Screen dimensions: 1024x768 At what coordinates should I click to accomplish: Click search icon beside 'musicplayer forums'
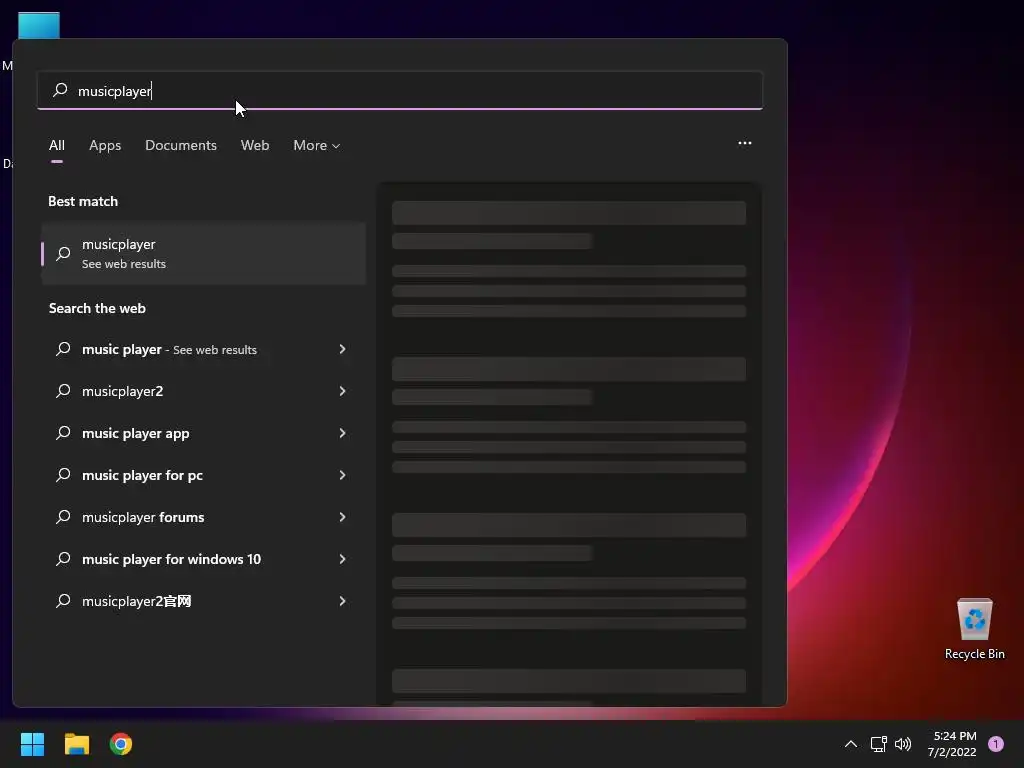click(63, 517)
